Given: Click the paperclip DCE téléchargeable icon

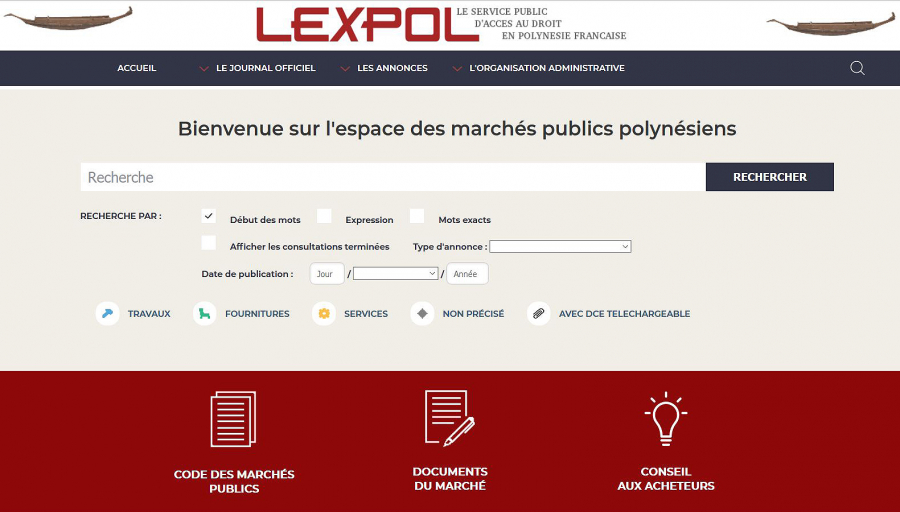Looking at the screenshot, I should point(538,313).
